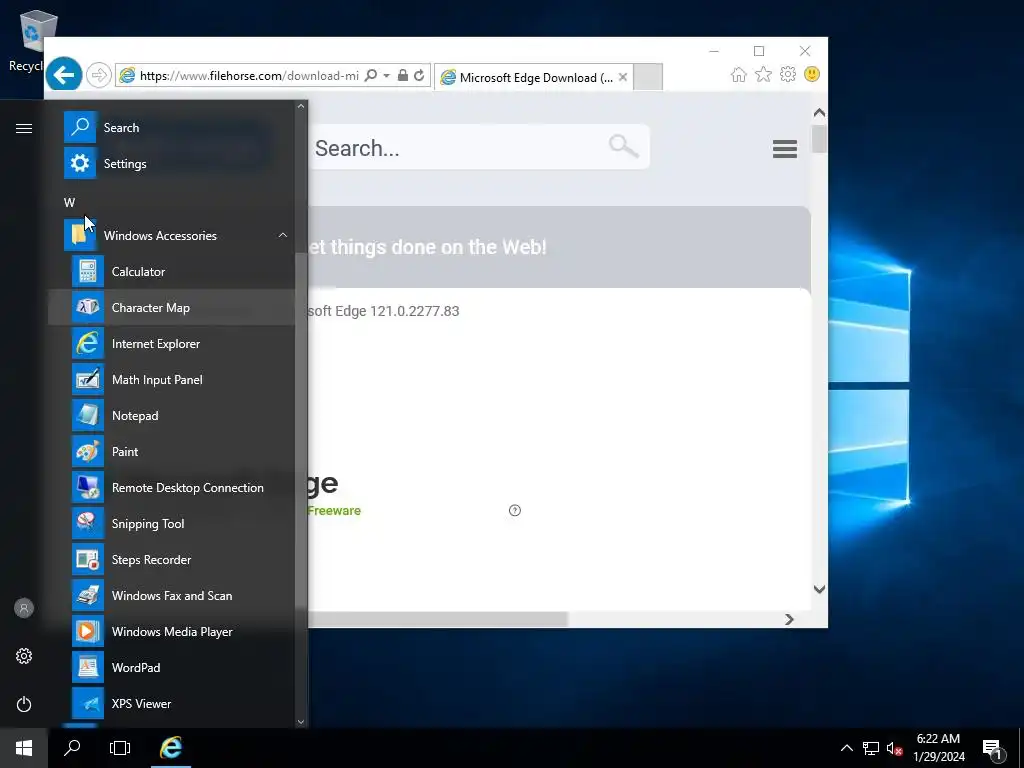View the security lock report icon
The height and width of the screenshot is (768, 1024).
tap(403, 76)
